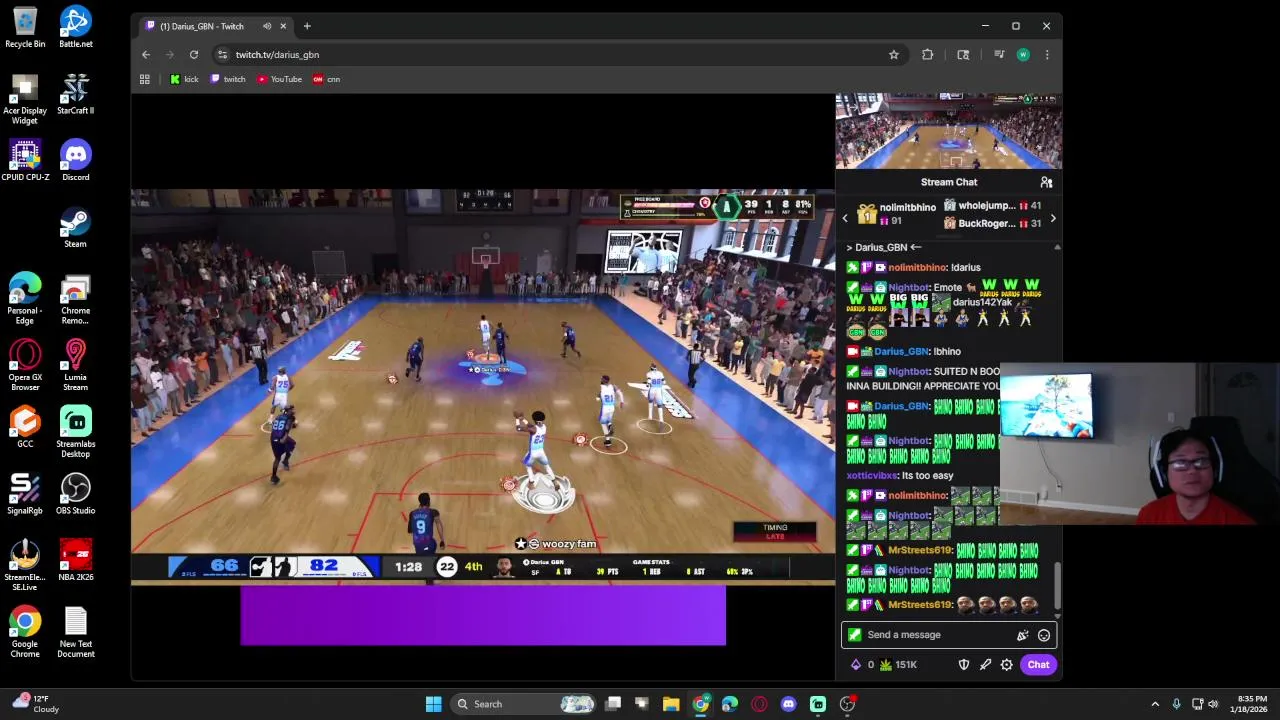Image resolution: width=1280 pixels, height=720 pixels.
Task: Open chat settings gear icon
Action: point(1007,665)
